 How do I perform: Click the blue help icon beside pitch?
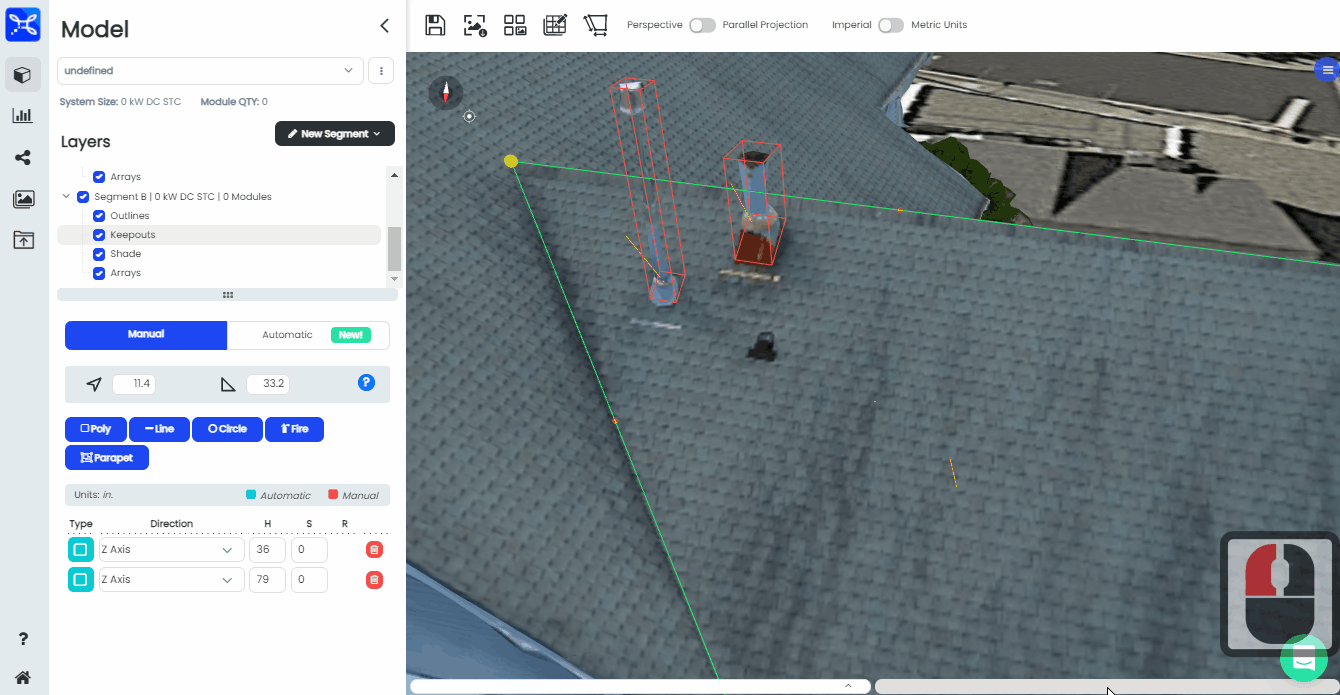367,382
